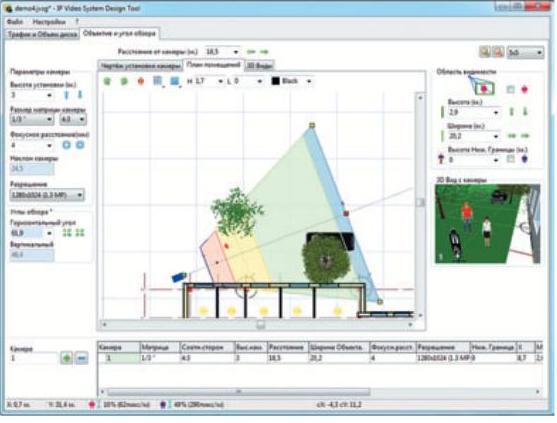
Task: Toggle the checkbox beside lower bound height
Action: click(510, 159)
